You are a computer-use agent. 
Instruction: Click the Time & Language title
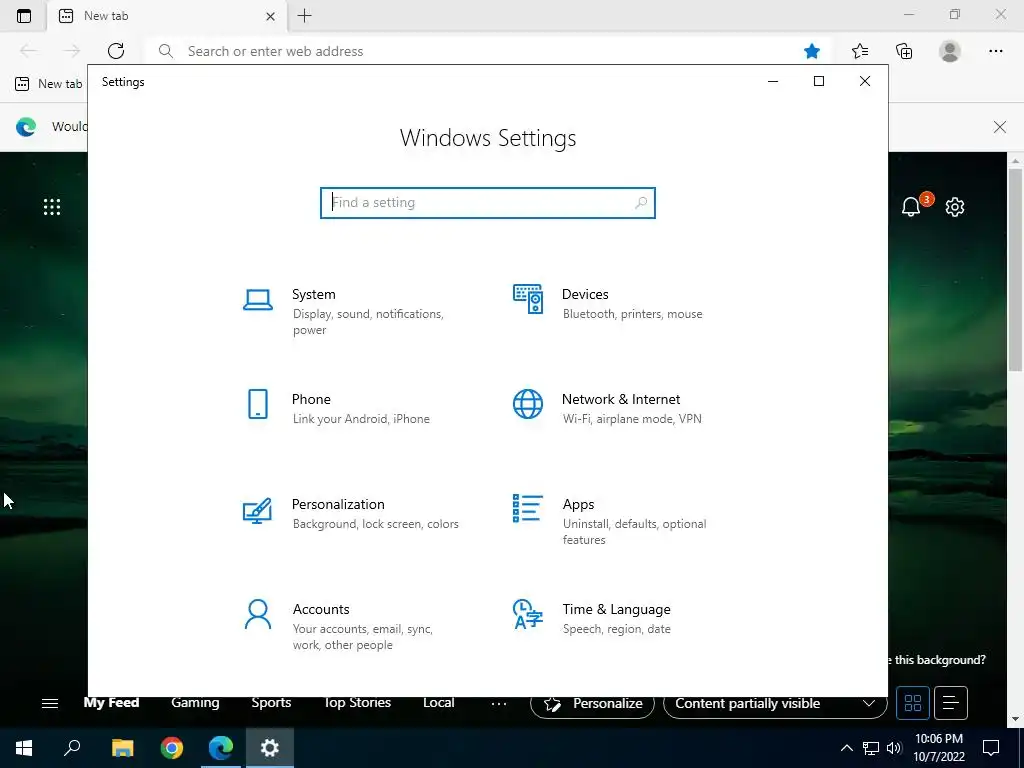(616, 609)
